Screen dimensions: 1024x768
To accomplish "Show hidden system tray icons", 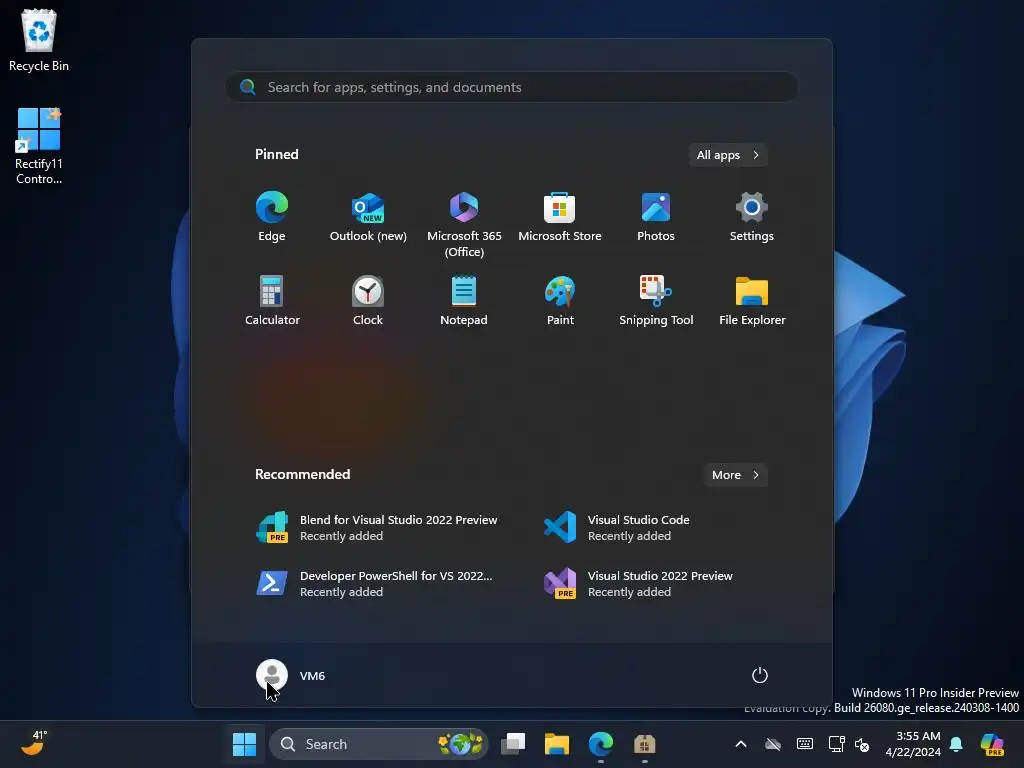I will [741, 744].
